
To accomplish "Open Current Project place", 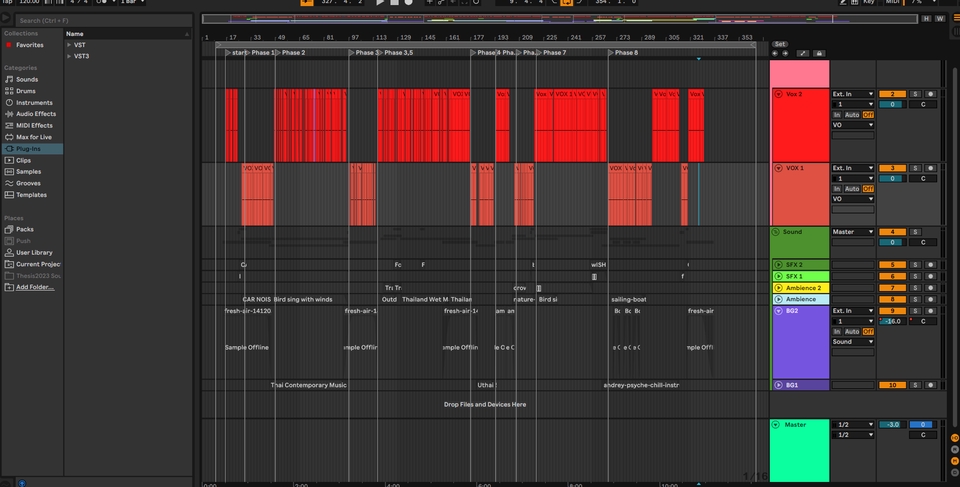I will 38,264.
